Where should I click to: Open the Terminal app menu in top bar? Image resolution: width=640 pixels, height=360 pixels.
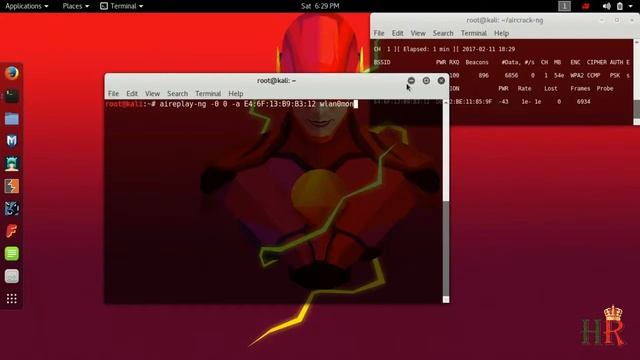pyautogui.click(x=122, y=6)
